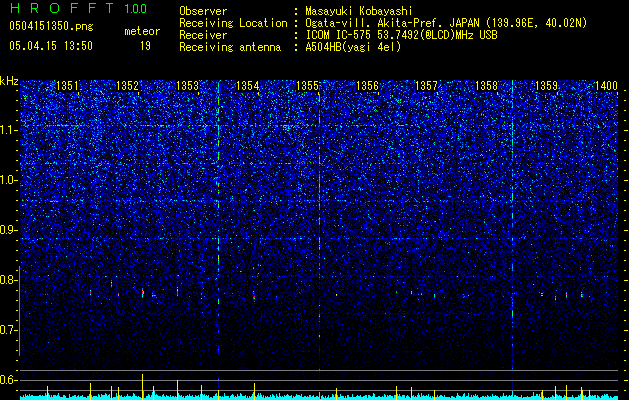Image resolution: width=629 pixels, height=400 pixels.
Task: Click the 1356 time marker
Action: [367, 86]
